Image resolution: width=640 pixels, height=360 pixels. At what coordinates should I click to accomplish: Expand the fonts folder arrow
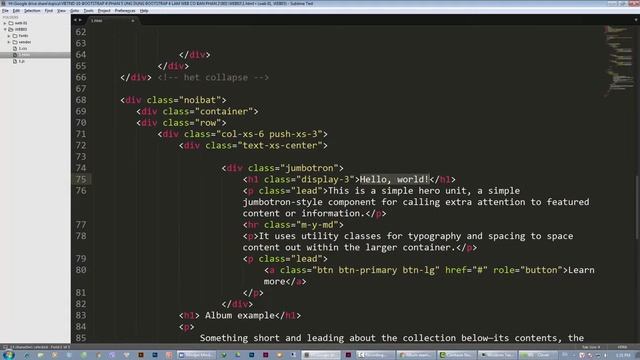click(9, 36)
